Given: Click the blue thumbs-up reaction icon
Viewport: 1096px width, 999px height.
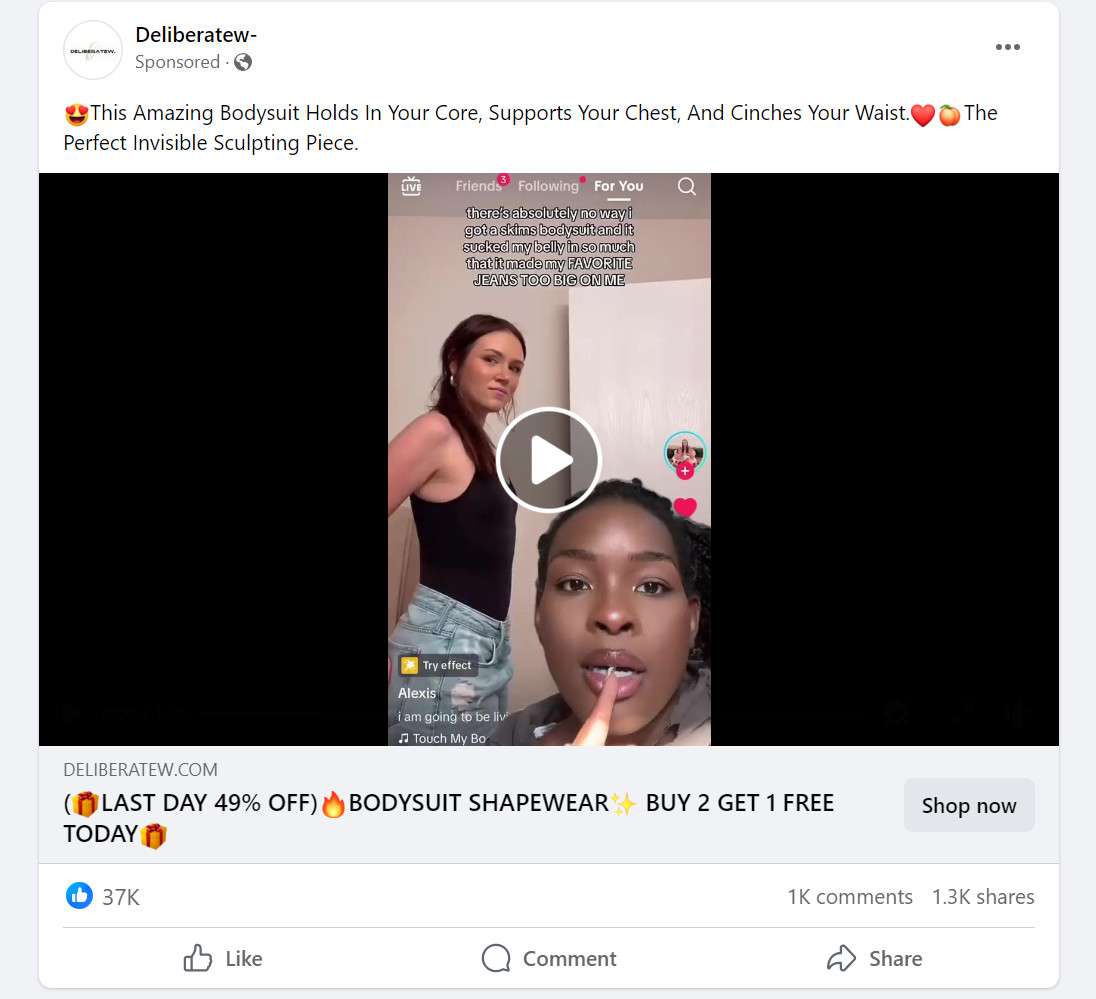Looking at the screenshot, I should (79, 896).
